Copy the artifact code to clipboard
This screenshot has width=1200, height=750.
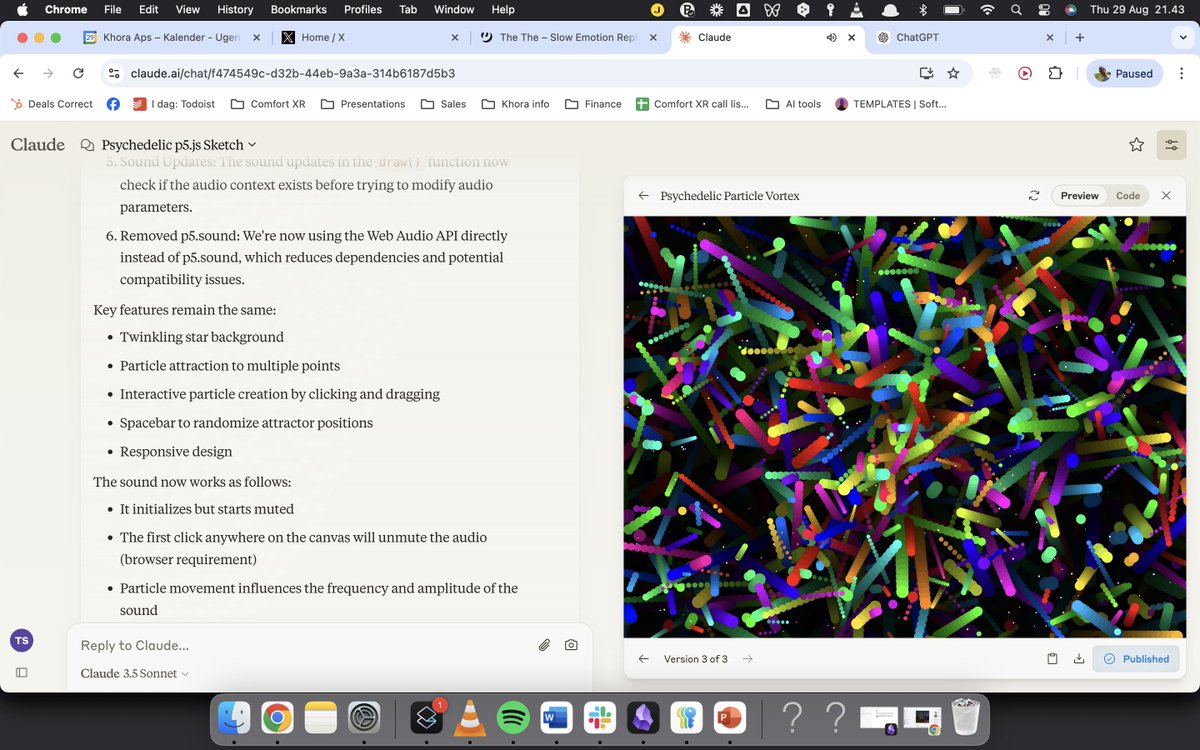pyautogui.click(x=1052, y=659)
